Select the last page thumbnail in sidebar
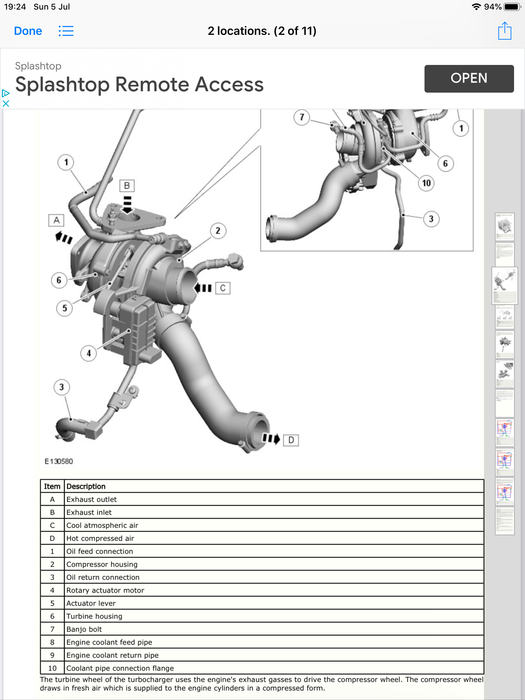This screenshot has height=700, width=525. click(x=504, y=521)
